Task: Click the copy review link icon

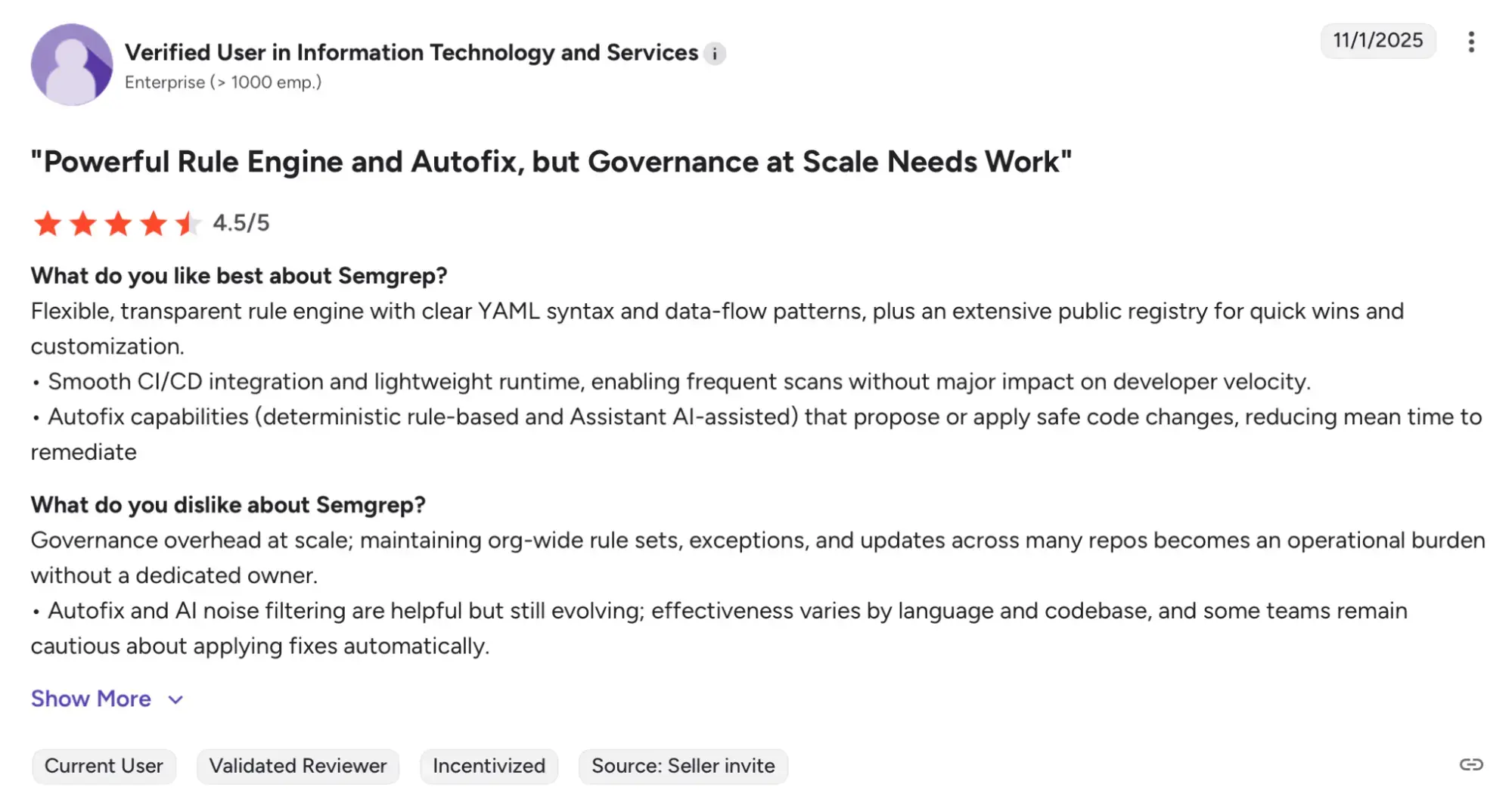Action: 1471,766
